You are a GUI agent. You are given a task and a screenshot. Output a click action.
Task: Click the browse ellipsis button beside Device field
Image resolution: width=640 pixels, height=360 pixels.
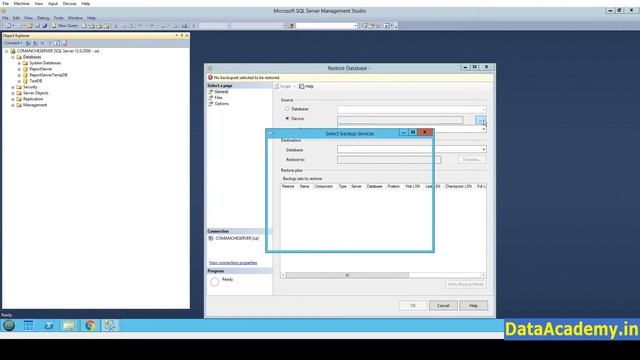[x=480, y=120]
